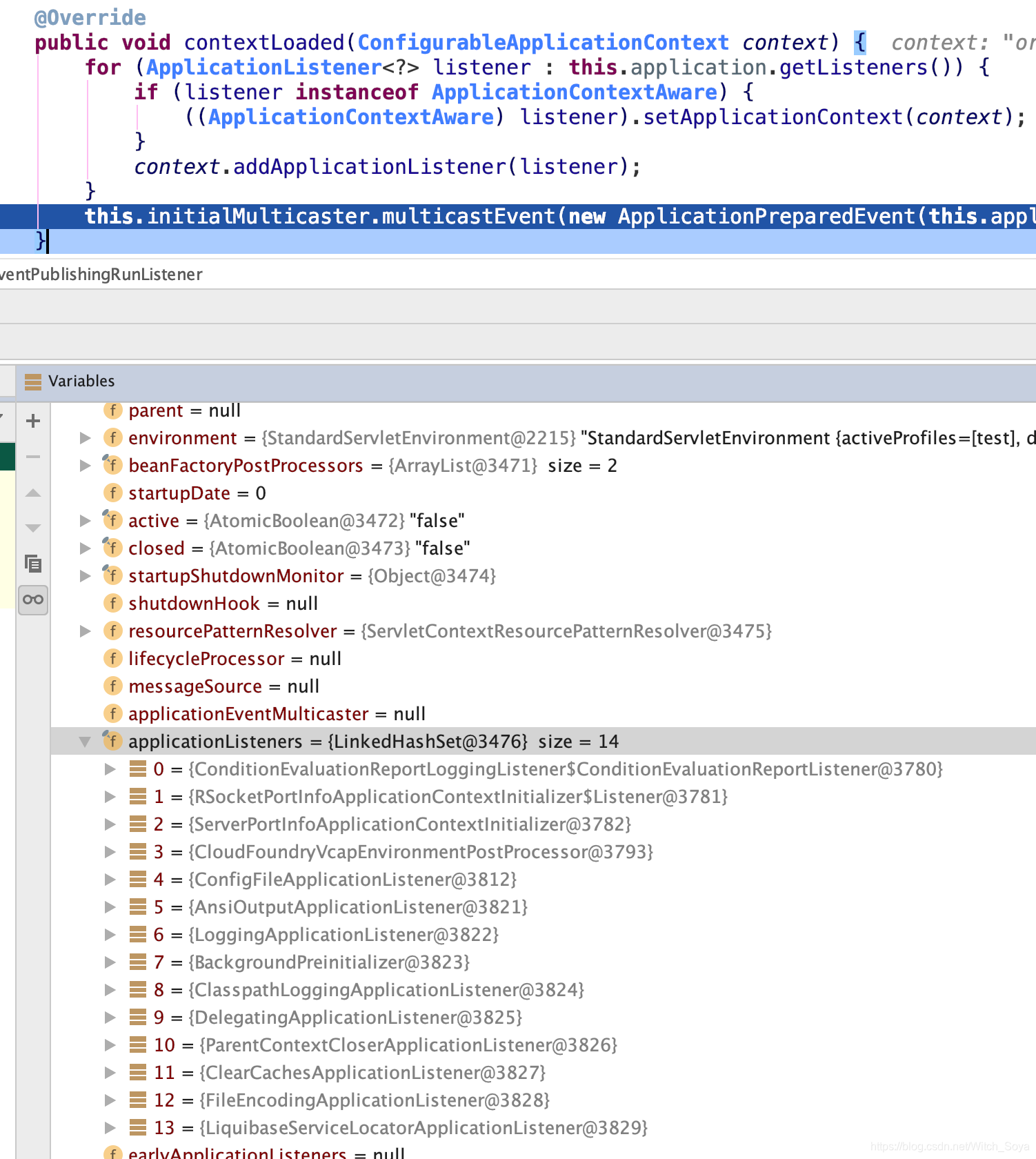Expand the startupShutdownMonitor node
This screenshot has width=1036, height=1159.
[x=86, y=576]
